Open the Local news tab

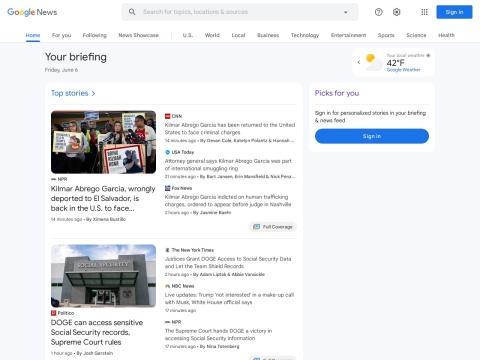(238, 35)
